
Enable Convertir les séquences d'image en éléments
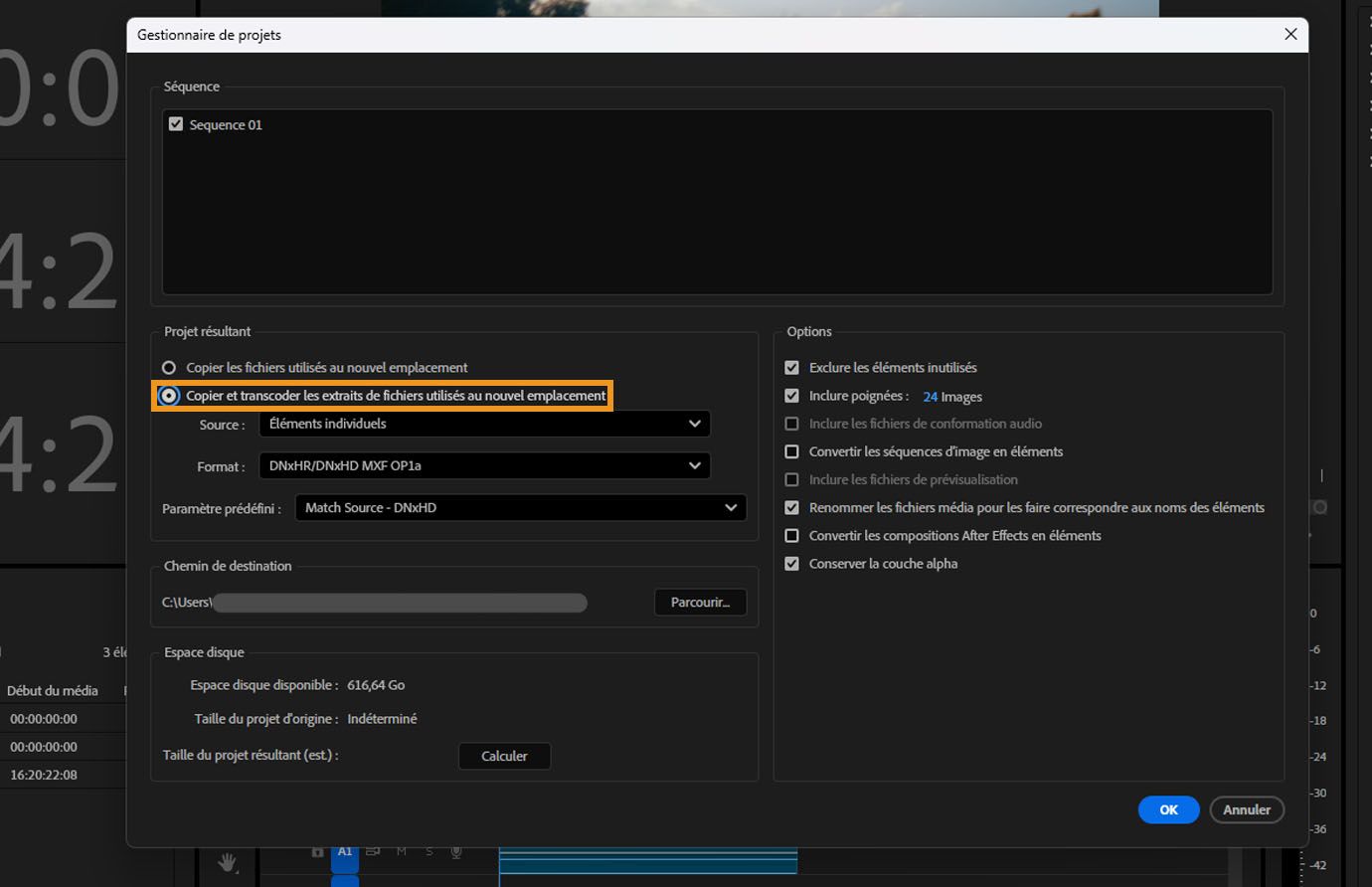(x=792, y=451)
